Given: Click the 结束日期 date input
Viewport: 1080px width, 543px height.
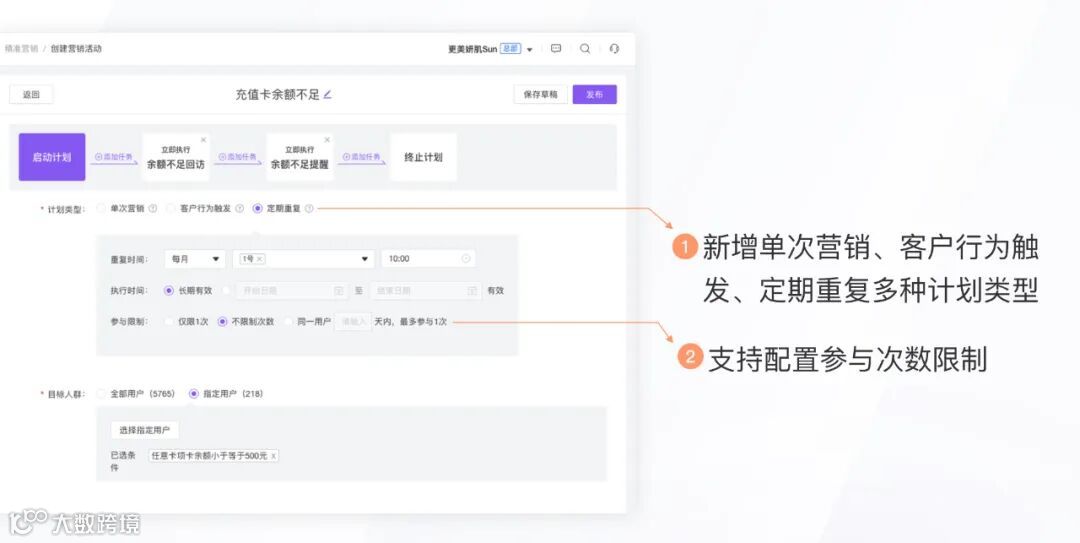Looking at the screenshot, I should pyautogui.click(x=426, y=291).
